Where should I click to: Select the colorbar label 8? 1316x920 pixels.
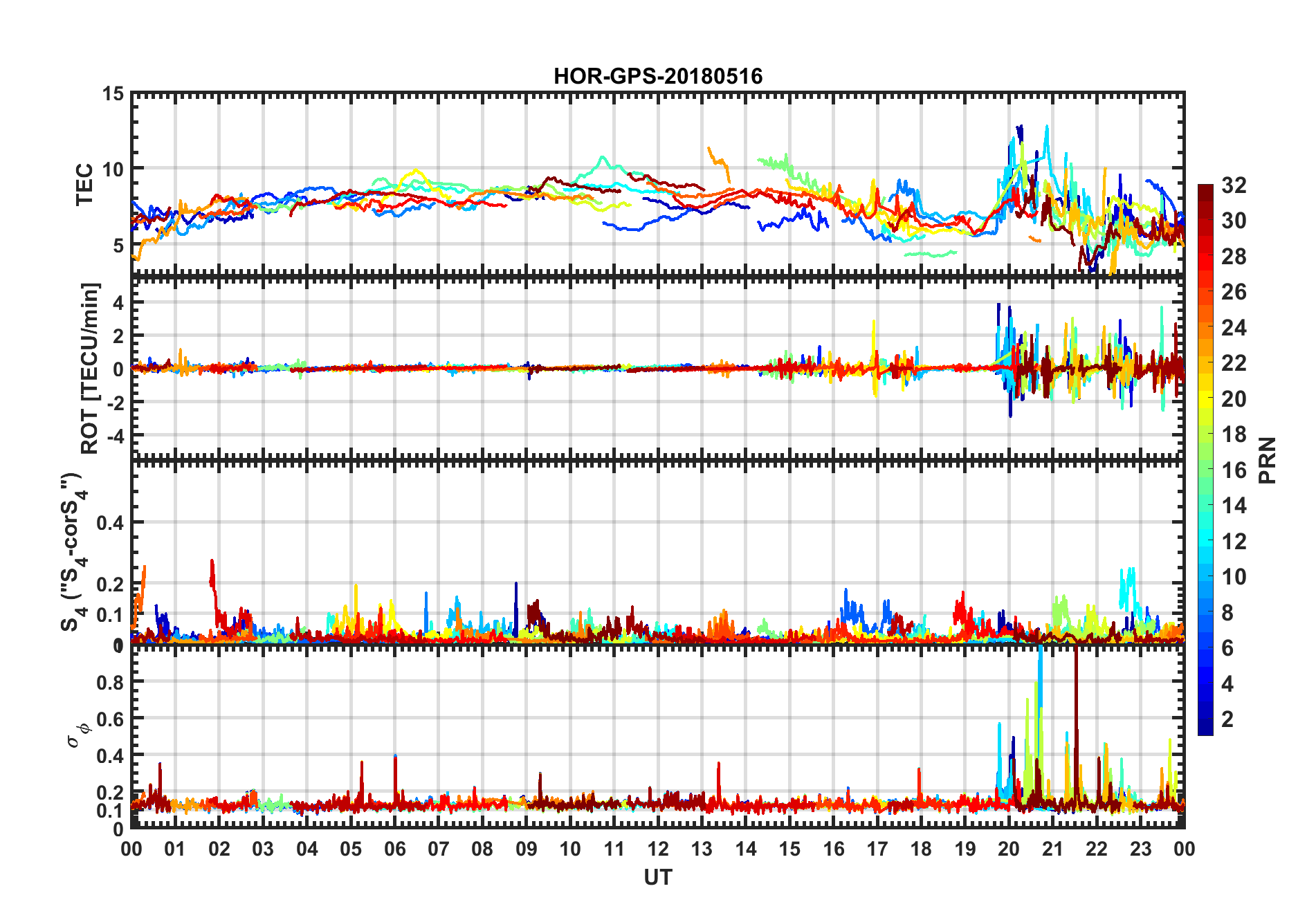[1227, 613]
